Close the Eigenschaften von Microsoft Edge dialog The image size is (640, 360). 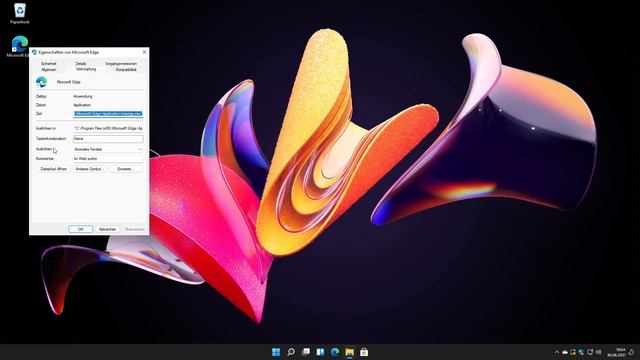[x=144, y=52]
